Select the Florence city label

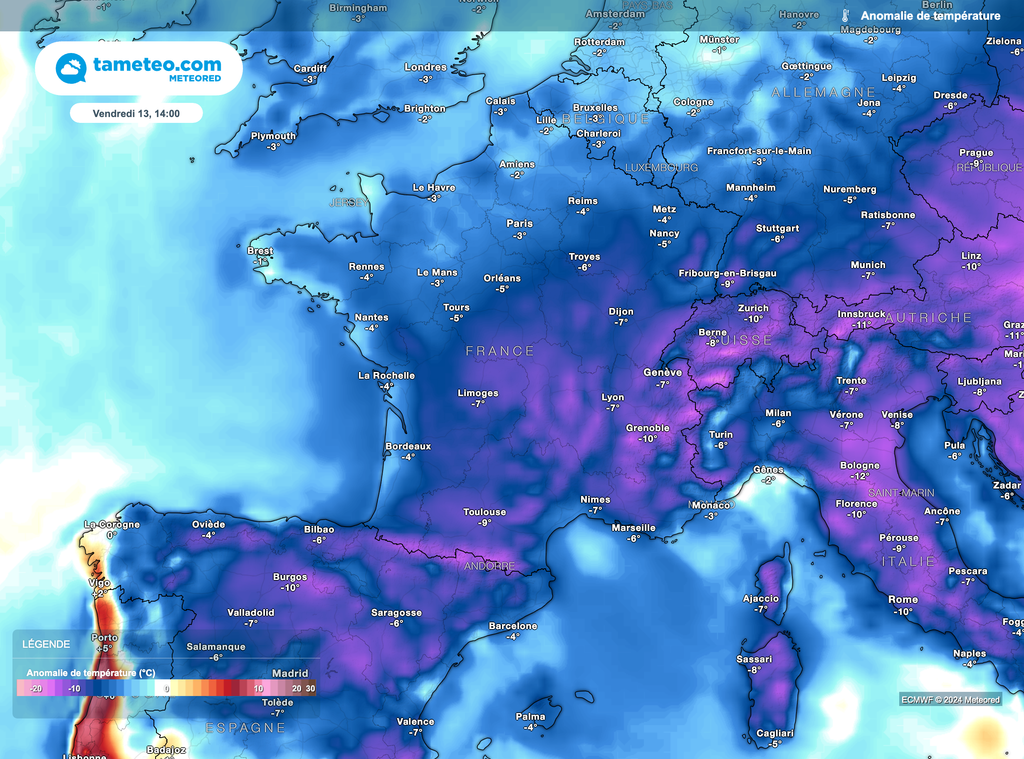click(x=856, y=504)
